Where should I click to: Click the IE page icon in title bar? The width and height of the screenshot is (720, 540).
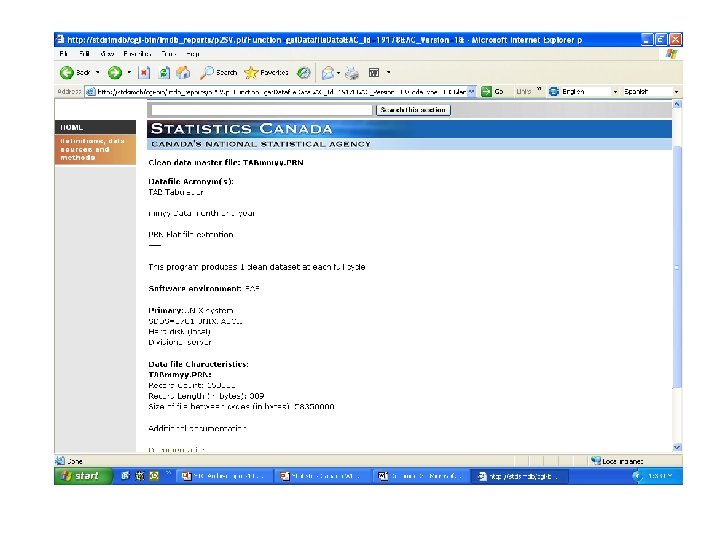(60, 39)
